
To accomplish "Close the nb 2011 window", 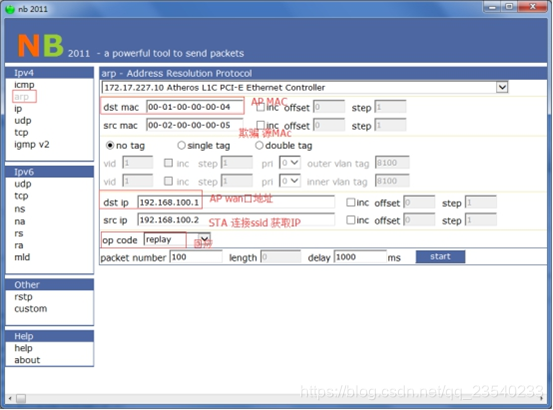I will pyautogui.click(x=533, y=7).
